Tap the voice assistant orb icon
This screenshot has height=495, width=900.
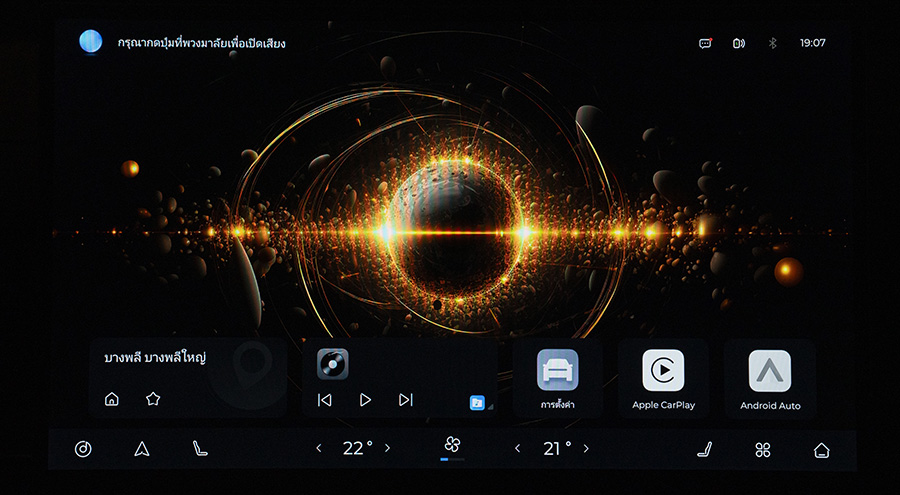click(91, 42)
